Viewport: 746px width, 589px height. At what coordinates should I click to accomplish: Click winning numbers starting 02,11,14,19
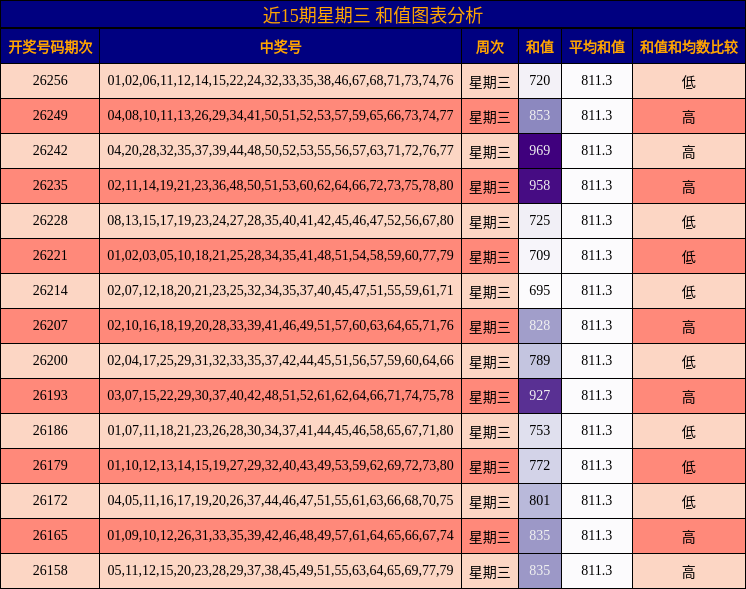pyautogui.click(x=280, y=186)
